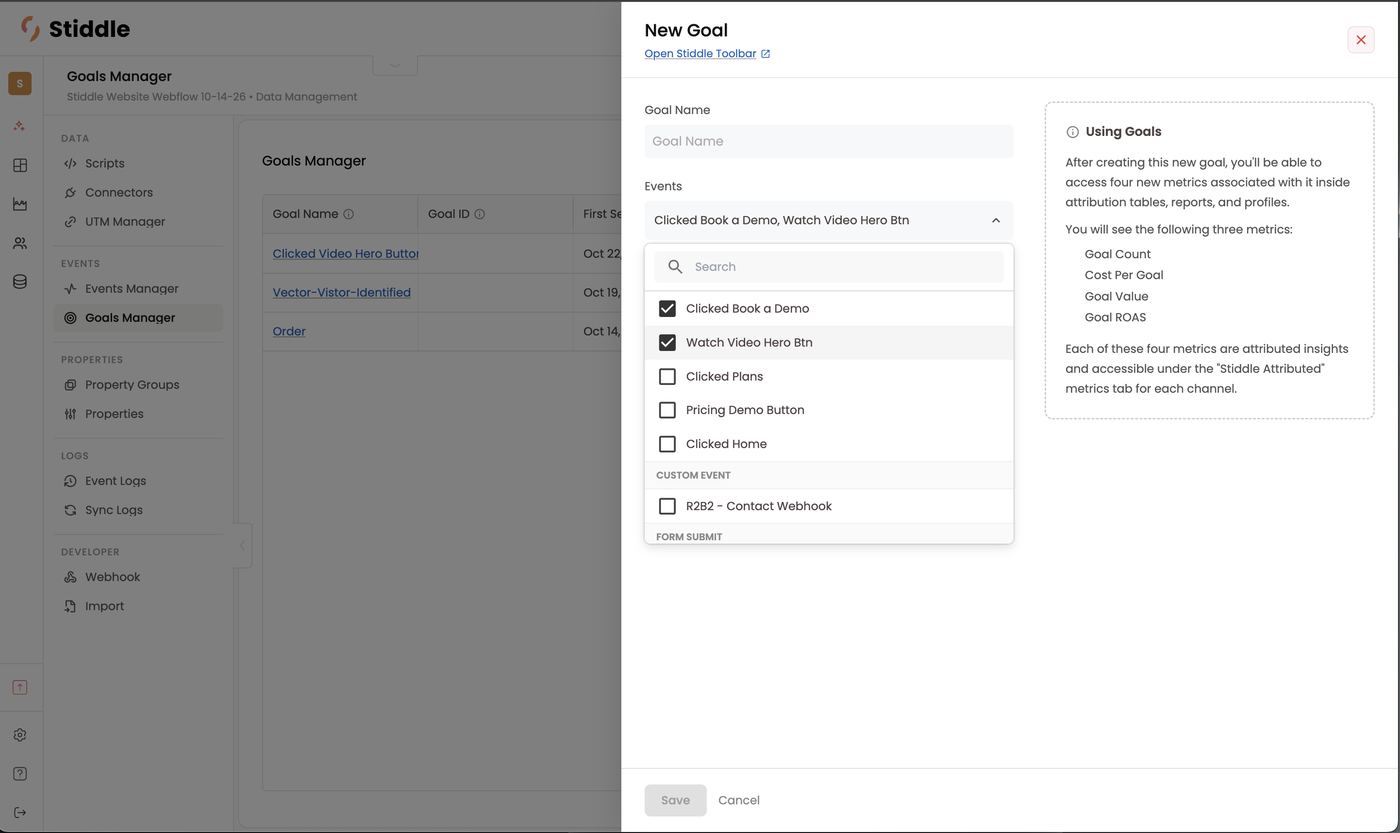The height and width of the screenshot is (833, 1400).
Task: Open Events Manager in the sidebar
Action: coord(138,289)
